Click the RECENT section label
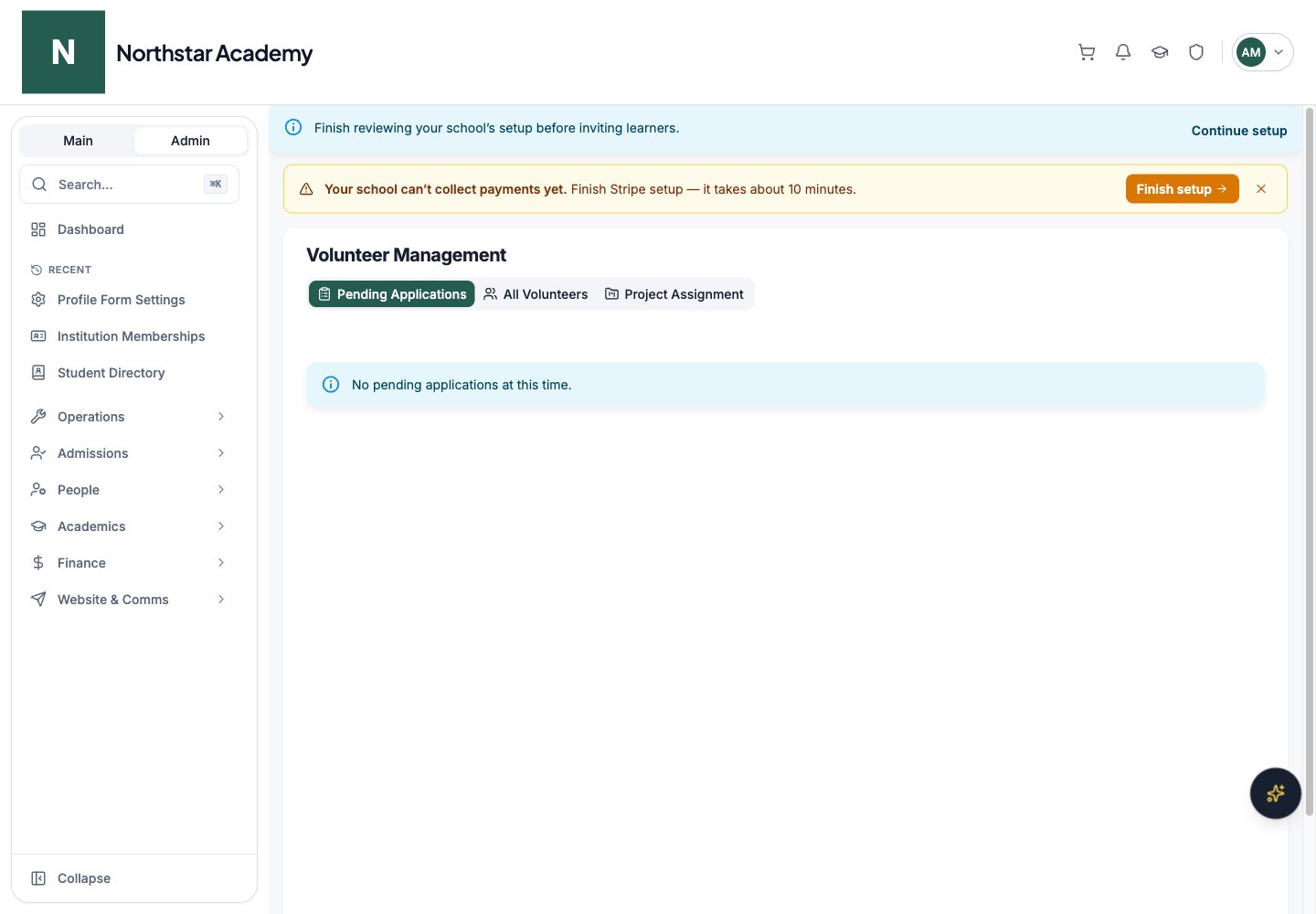The image size is (1316, 914). pyautogui.click(x=69, y=270)
